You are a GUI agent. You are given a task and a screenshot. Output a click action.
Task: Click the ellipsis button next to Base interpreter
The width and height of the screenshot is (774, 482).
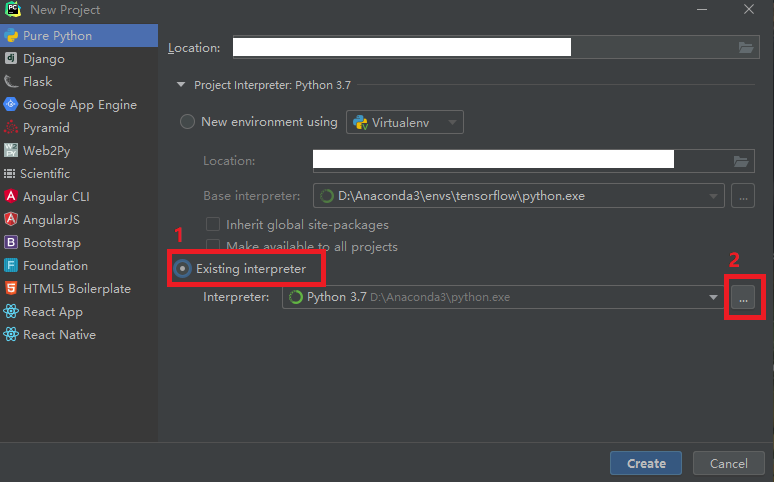743,196
